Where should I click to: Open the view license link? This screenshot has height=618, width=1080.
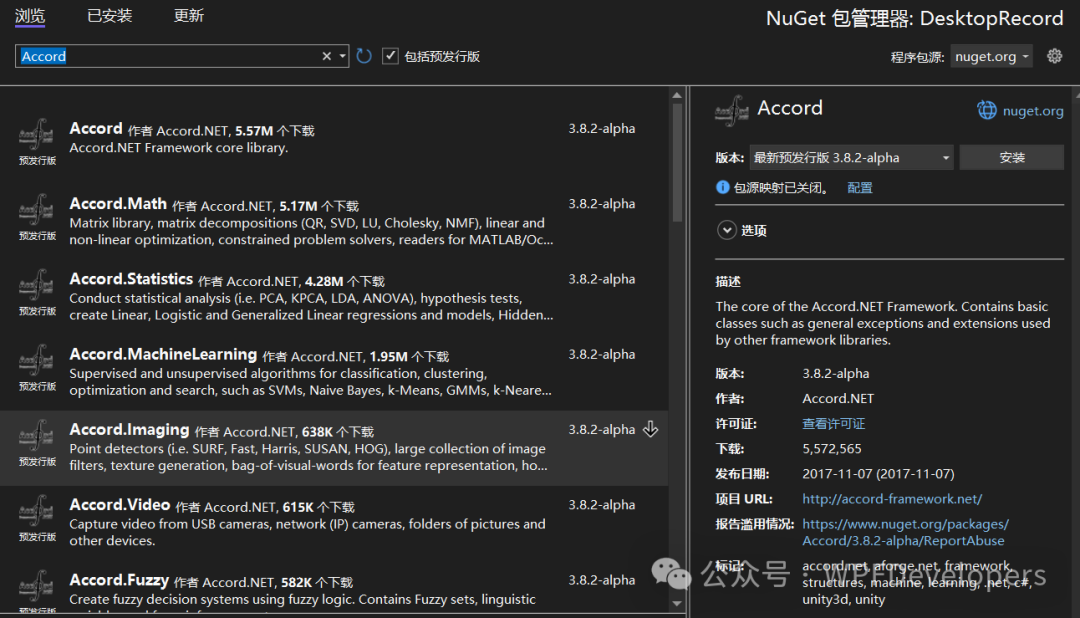(x=833, y=424)
